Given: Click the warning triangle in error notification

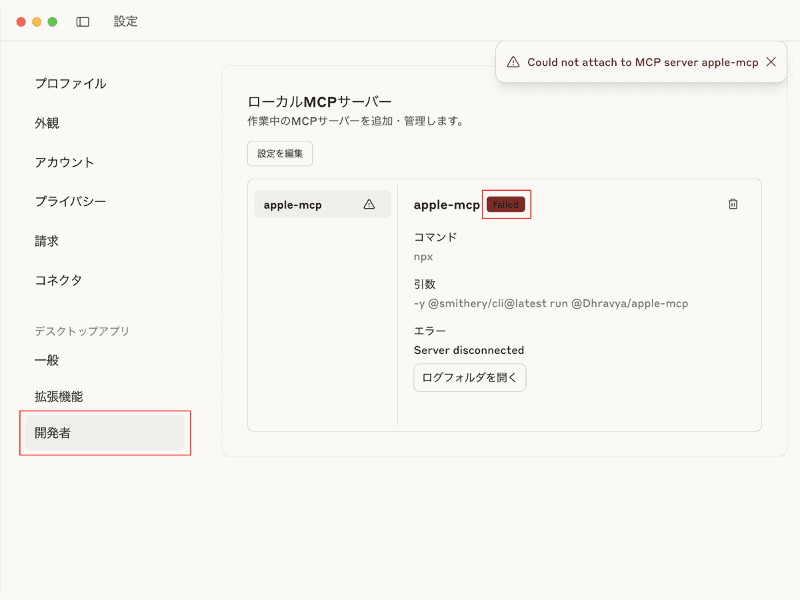Looking at the screenshot, I should coord(513,61).
